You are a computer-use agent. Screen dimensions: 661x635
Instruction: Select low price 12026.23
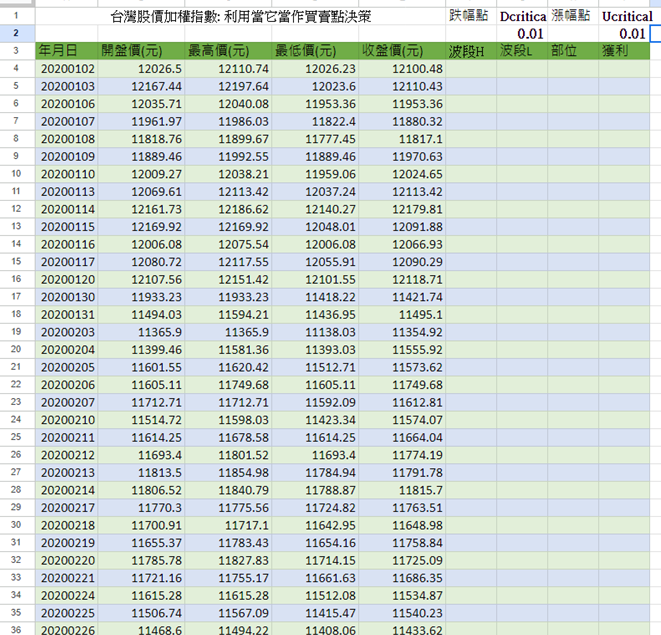(315, 69)
